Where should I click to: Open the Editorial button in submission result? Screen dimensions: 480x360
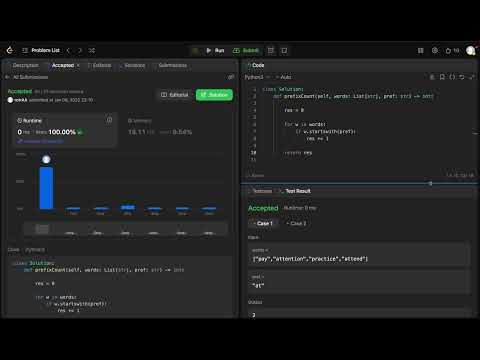pyautogui.click(x=175, y=95)
